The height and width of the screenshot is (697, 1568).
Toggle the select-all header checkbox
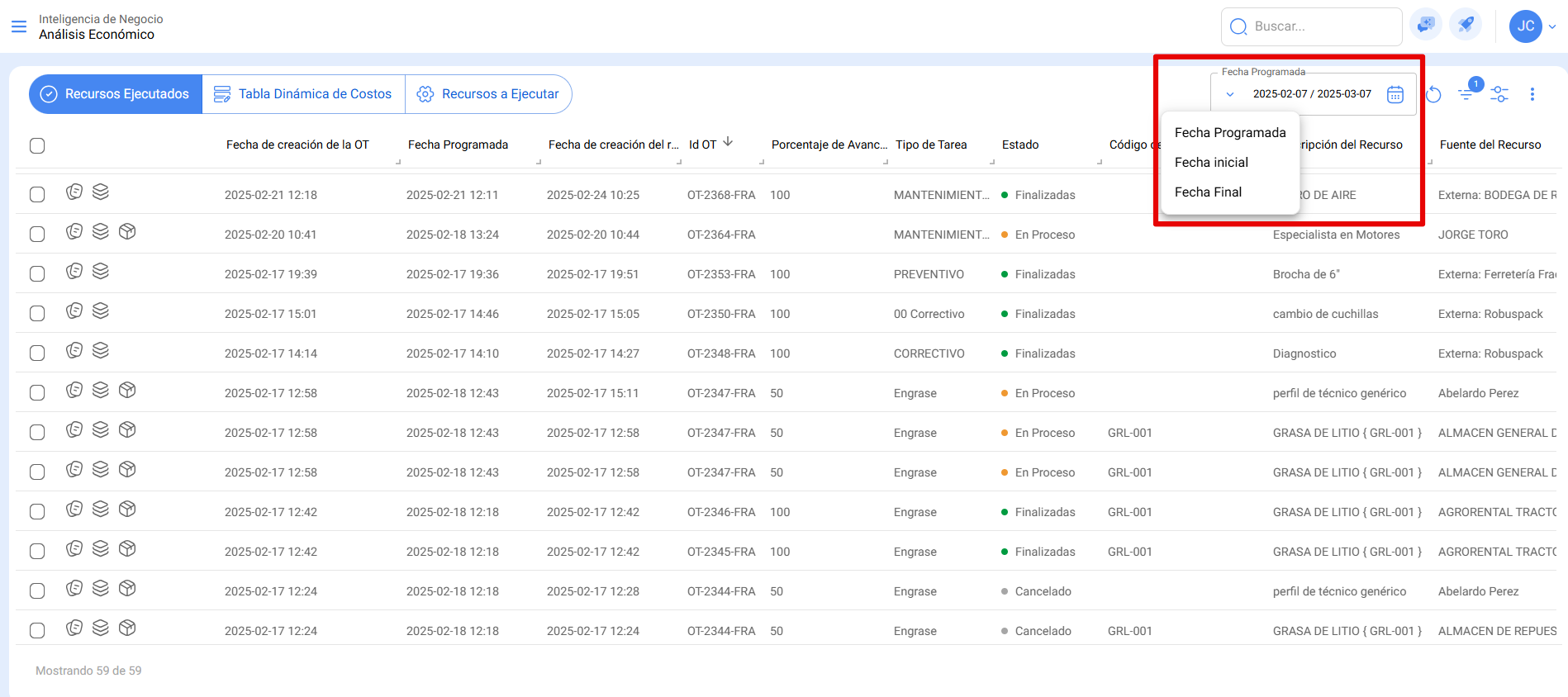click(37, 146)
